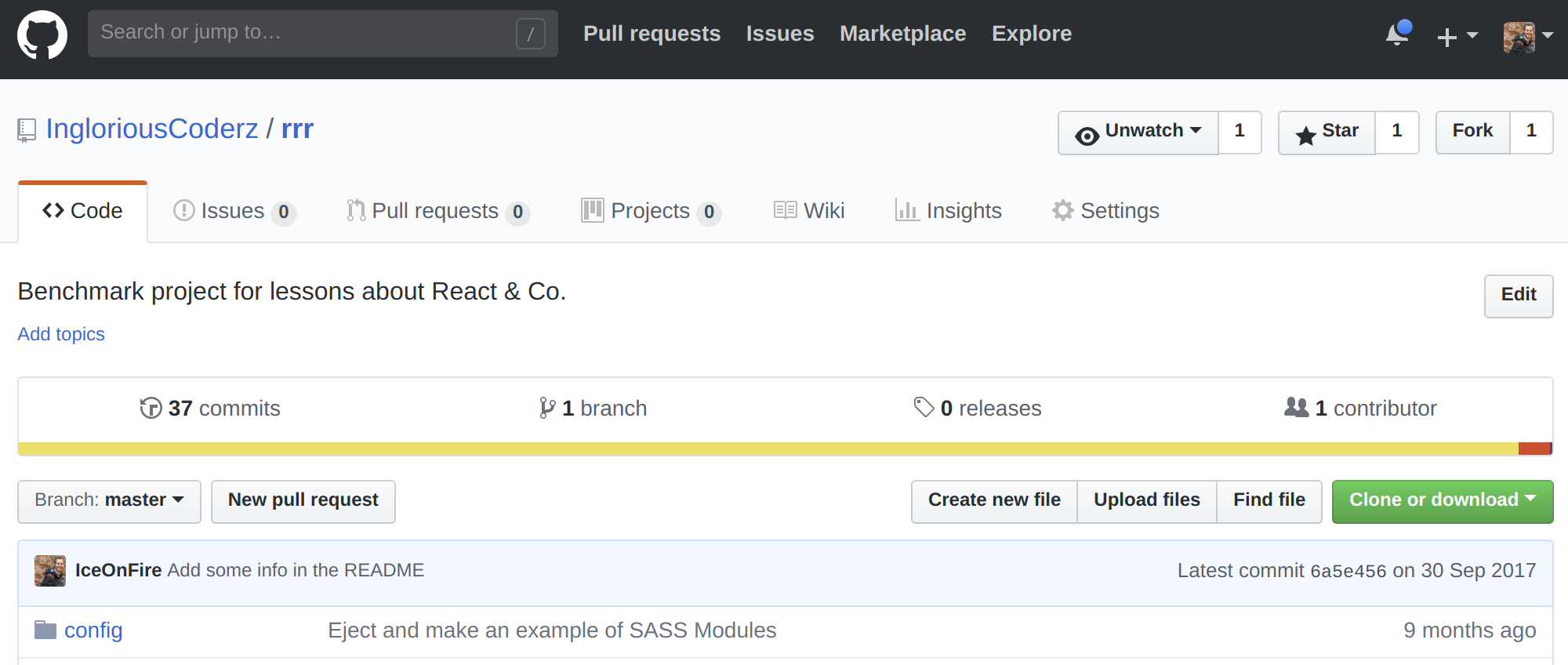Click the Add topics link
1568x665 pixels.
point(61,334)
